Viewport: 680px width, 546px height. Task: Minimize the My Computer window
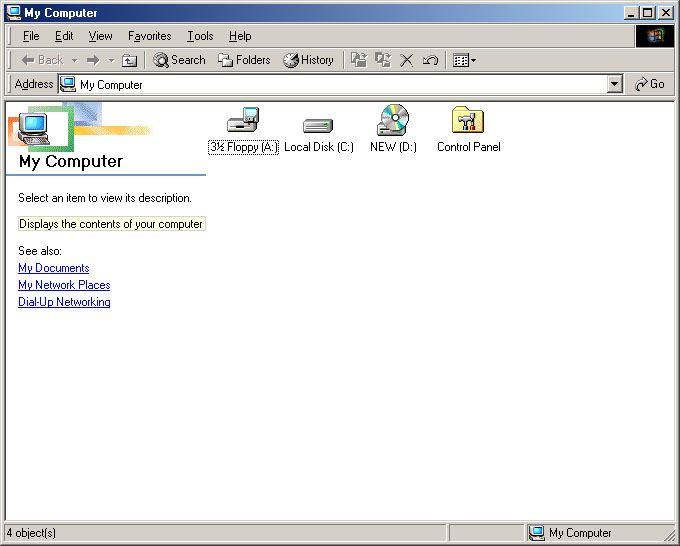tap(631, 13)
